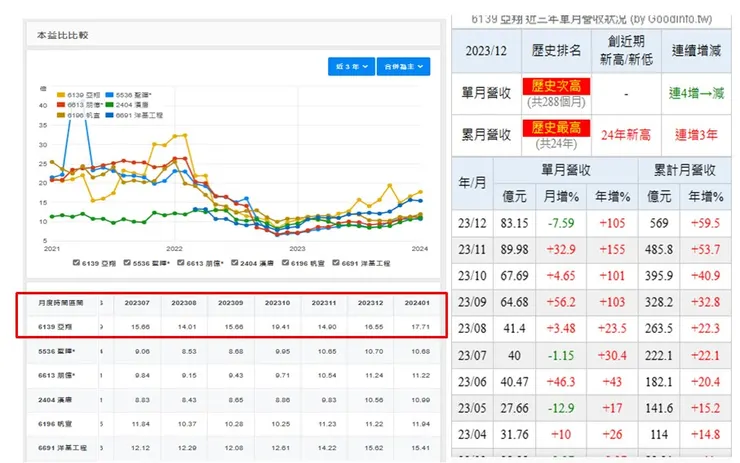Select the 202307 column header

click(x=137, y=303)
